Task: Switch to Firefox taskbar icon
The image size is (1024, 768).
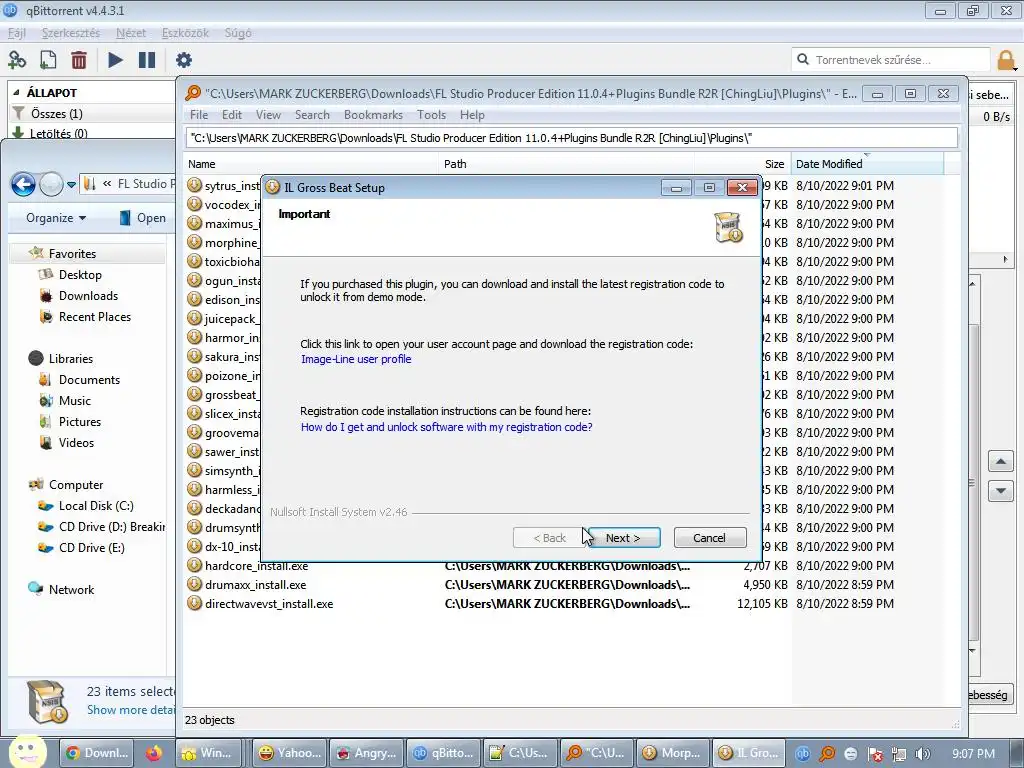Action: tap(153, 753)
